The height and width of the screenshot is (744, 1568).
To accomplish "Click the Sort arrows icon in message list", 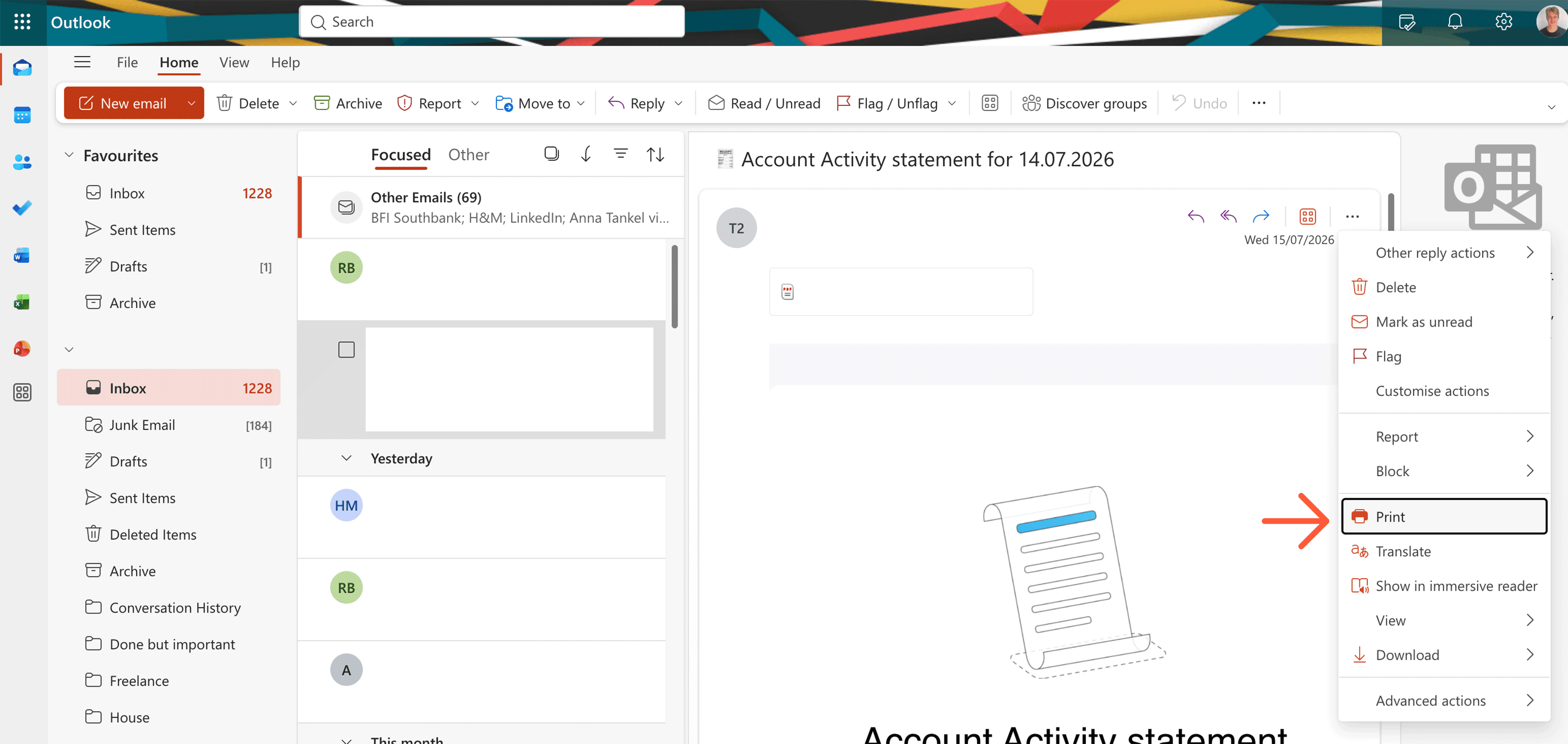I will (x=655, y=154).
